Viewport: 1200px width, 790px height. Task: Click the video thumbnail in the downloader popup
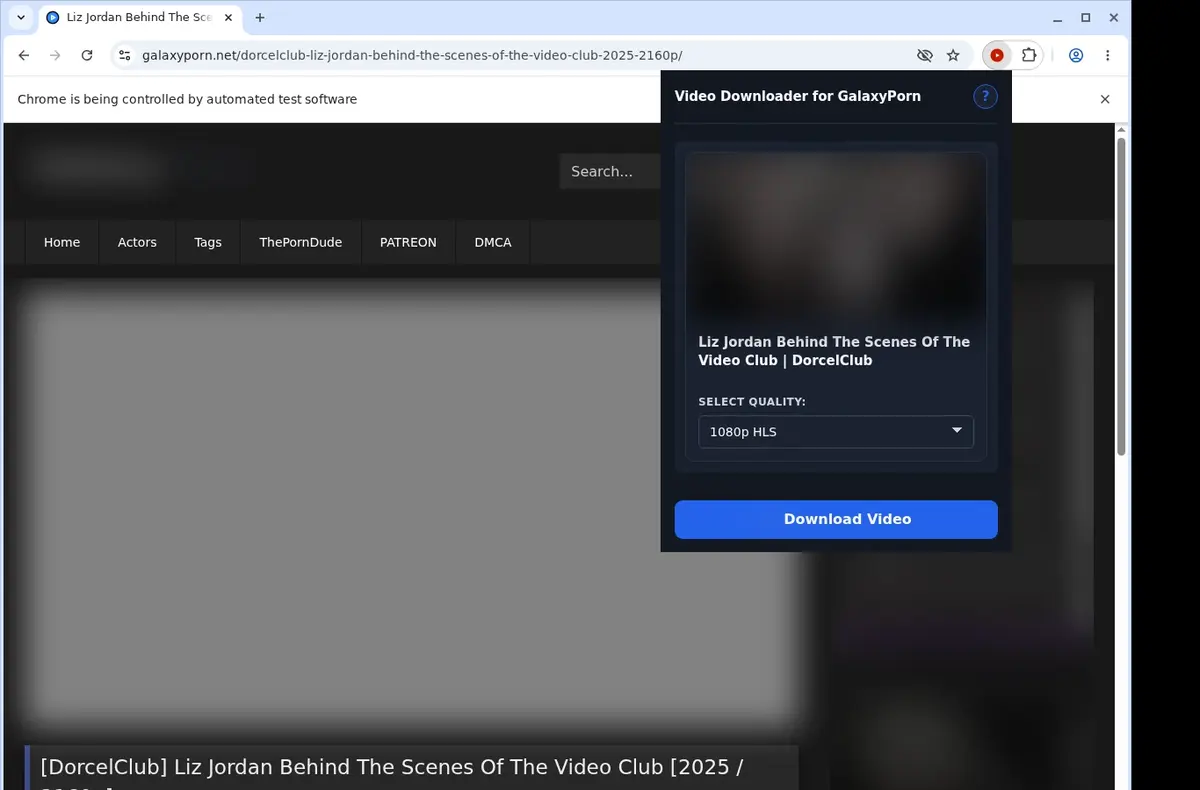(836, 237)
